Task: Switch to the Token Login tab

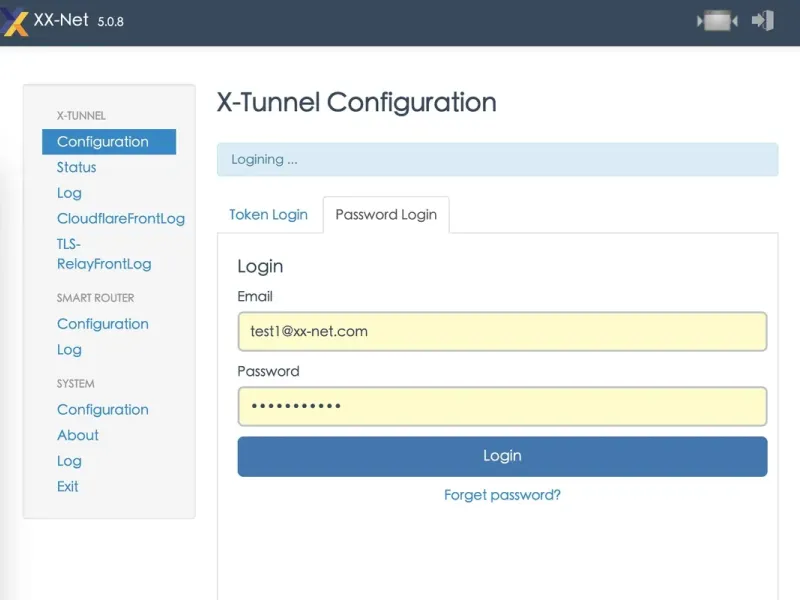Action: pos(268,215)
